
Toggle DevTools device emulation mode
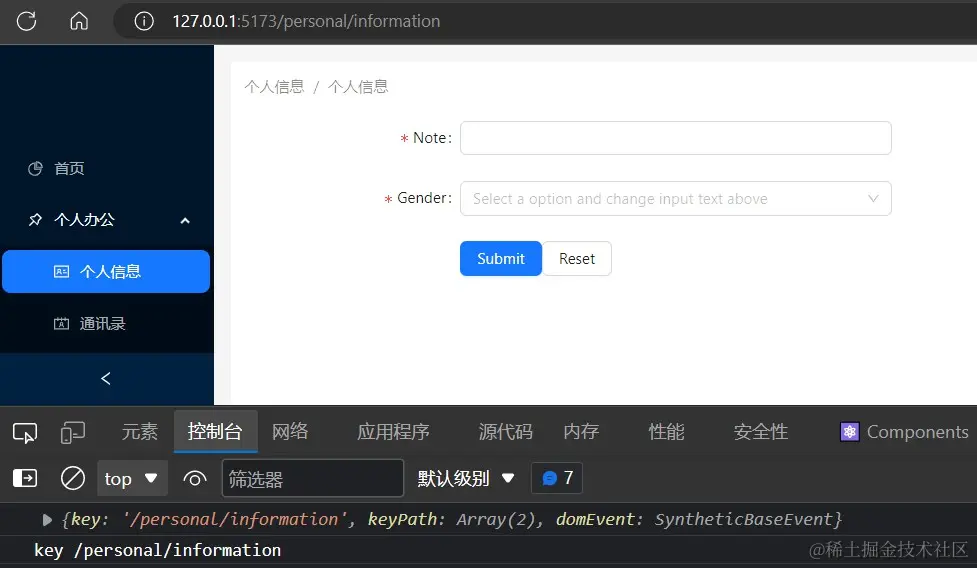[x=73, y=432]
